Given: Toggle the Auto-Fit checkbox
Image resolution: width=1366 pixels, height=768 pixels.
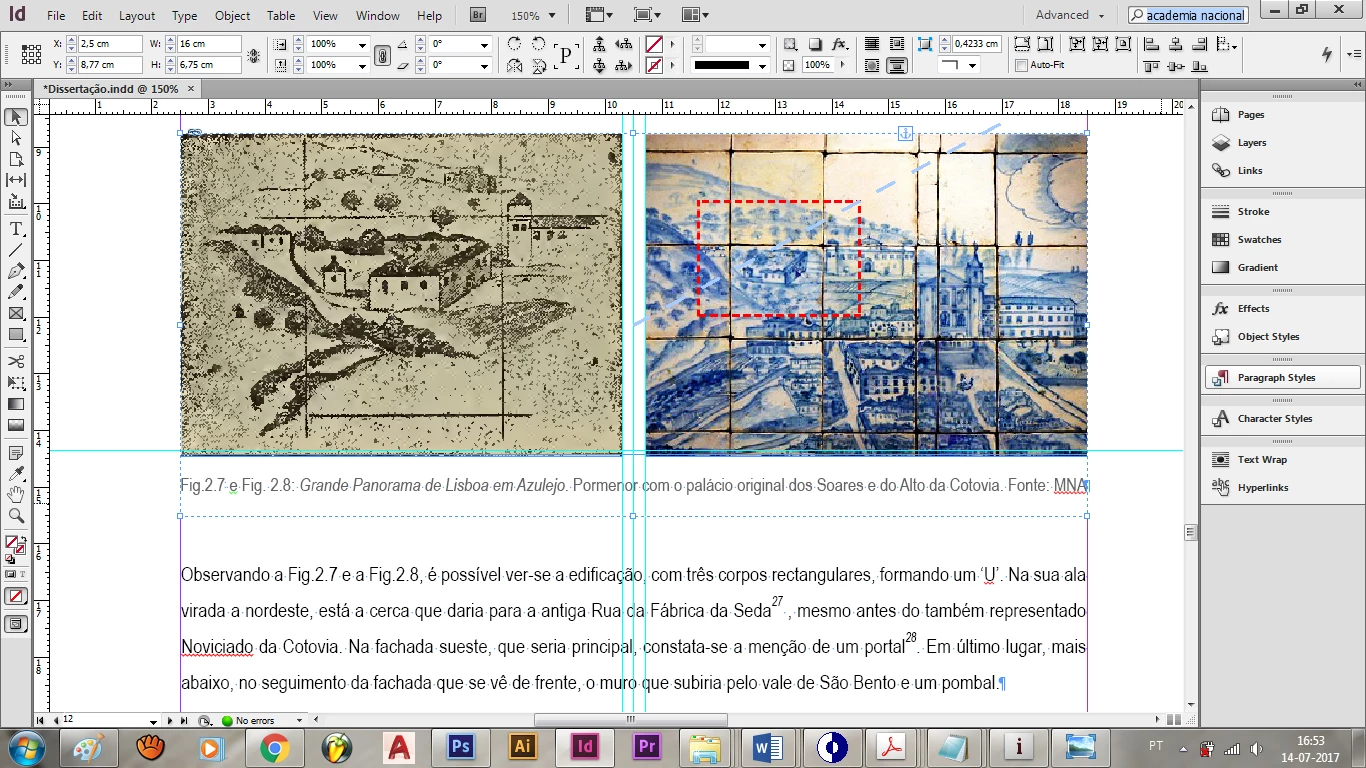Looking at the screenshot, I should [x=1021, y=65].
